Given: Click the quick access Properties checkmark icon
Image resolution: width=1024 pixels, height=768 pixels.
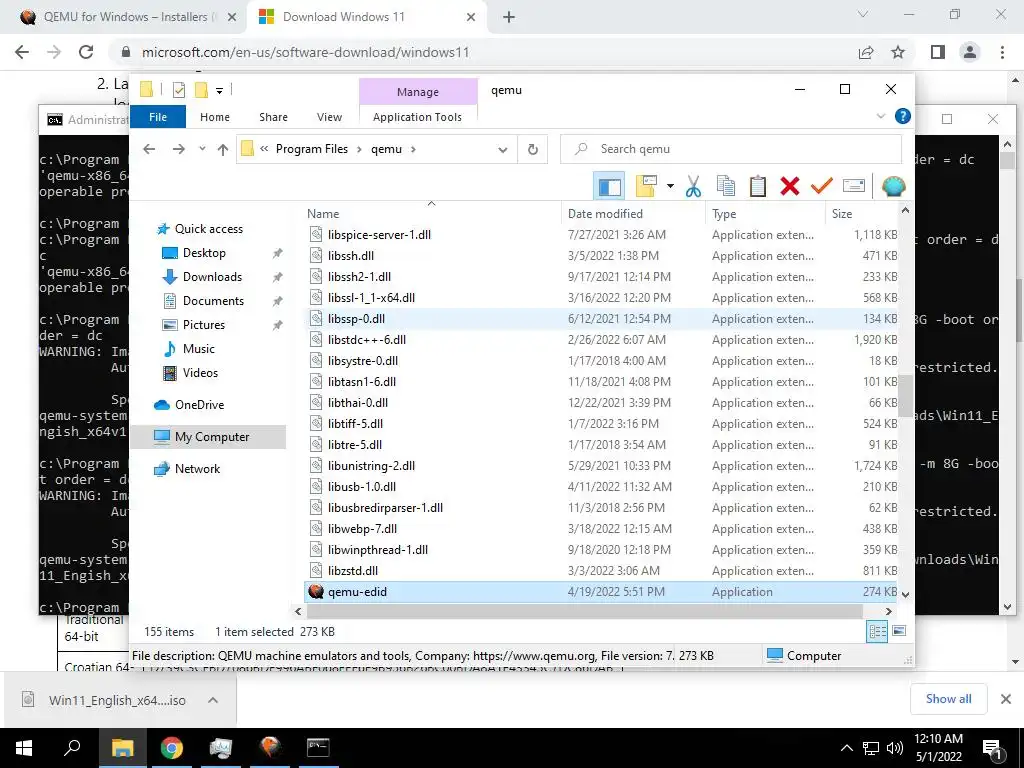Looking at the screenshot, I should 178,90.
